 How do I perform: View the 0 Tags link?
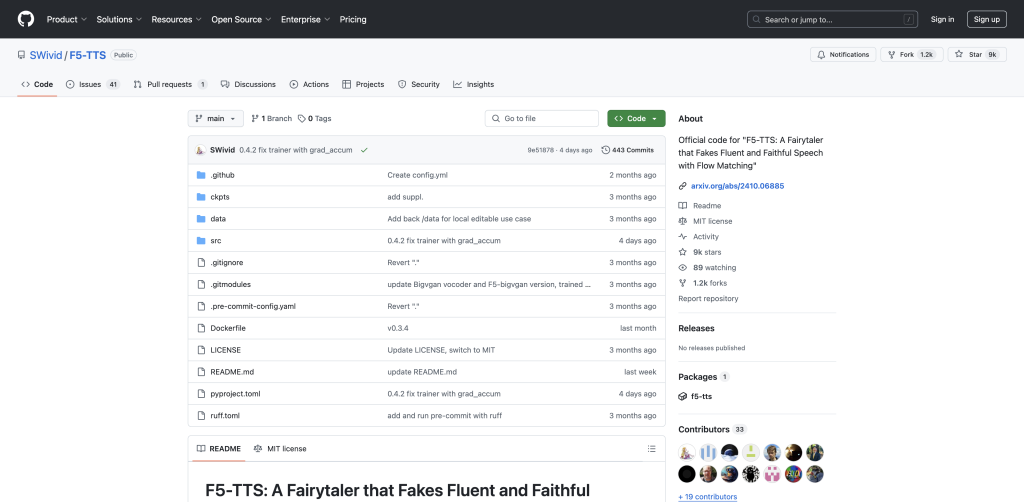click(314, 119)
